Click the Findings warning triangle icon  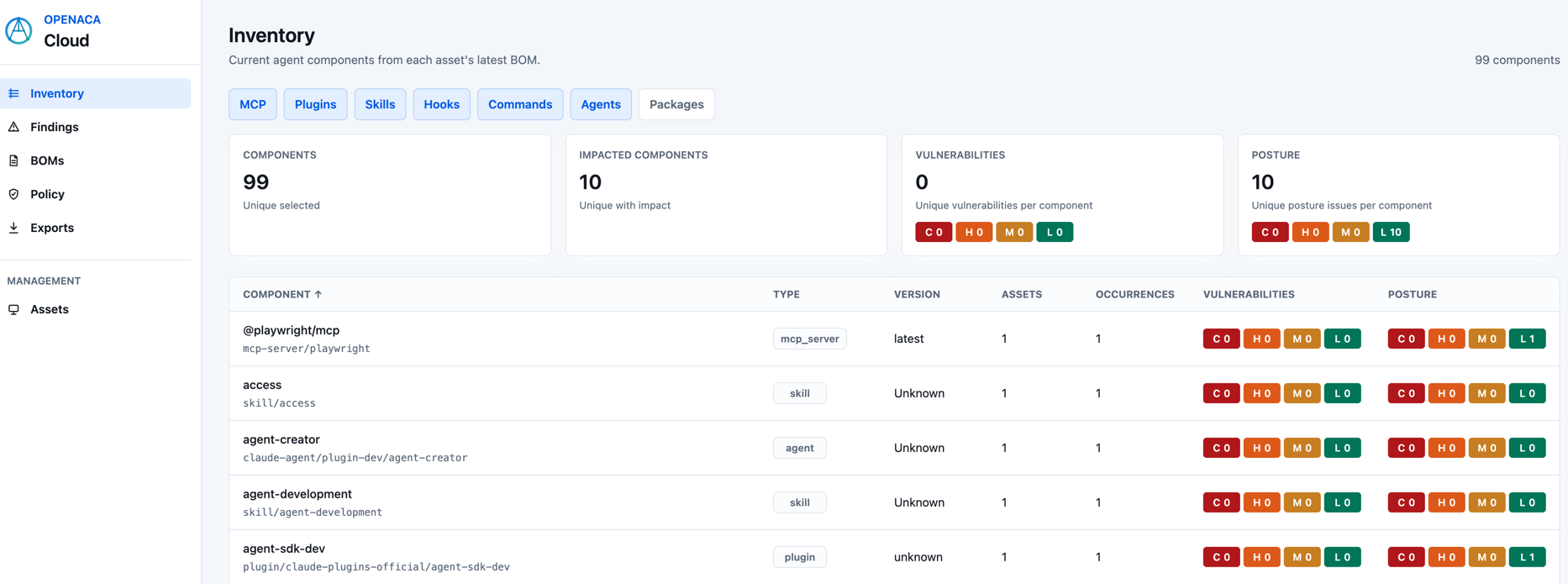13,127
